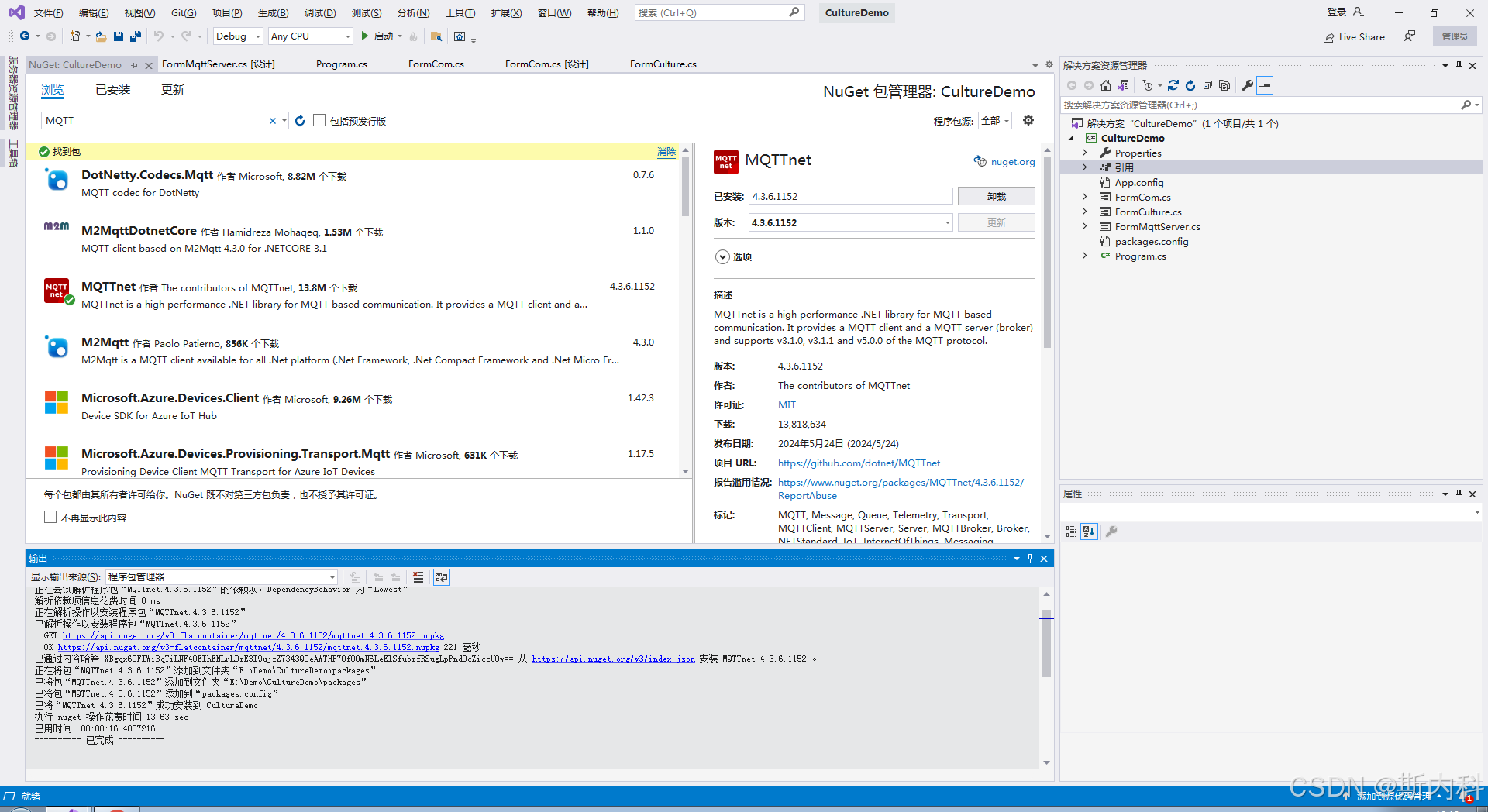Expand the FormMqttServer.cs tree node

coord(1085,226)
